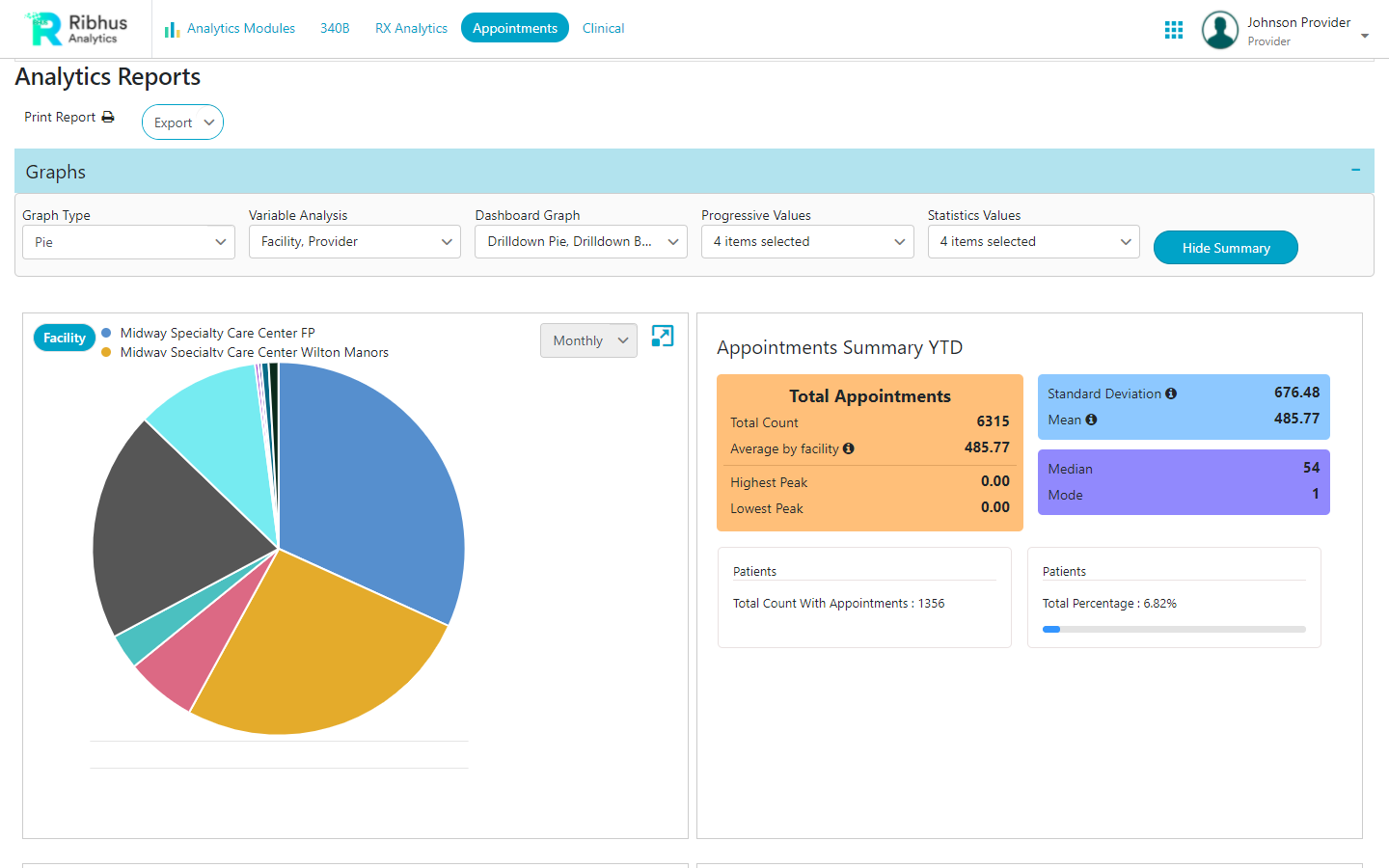
Task: Open the Progressive Values dropdown
Action: point(807,241)
